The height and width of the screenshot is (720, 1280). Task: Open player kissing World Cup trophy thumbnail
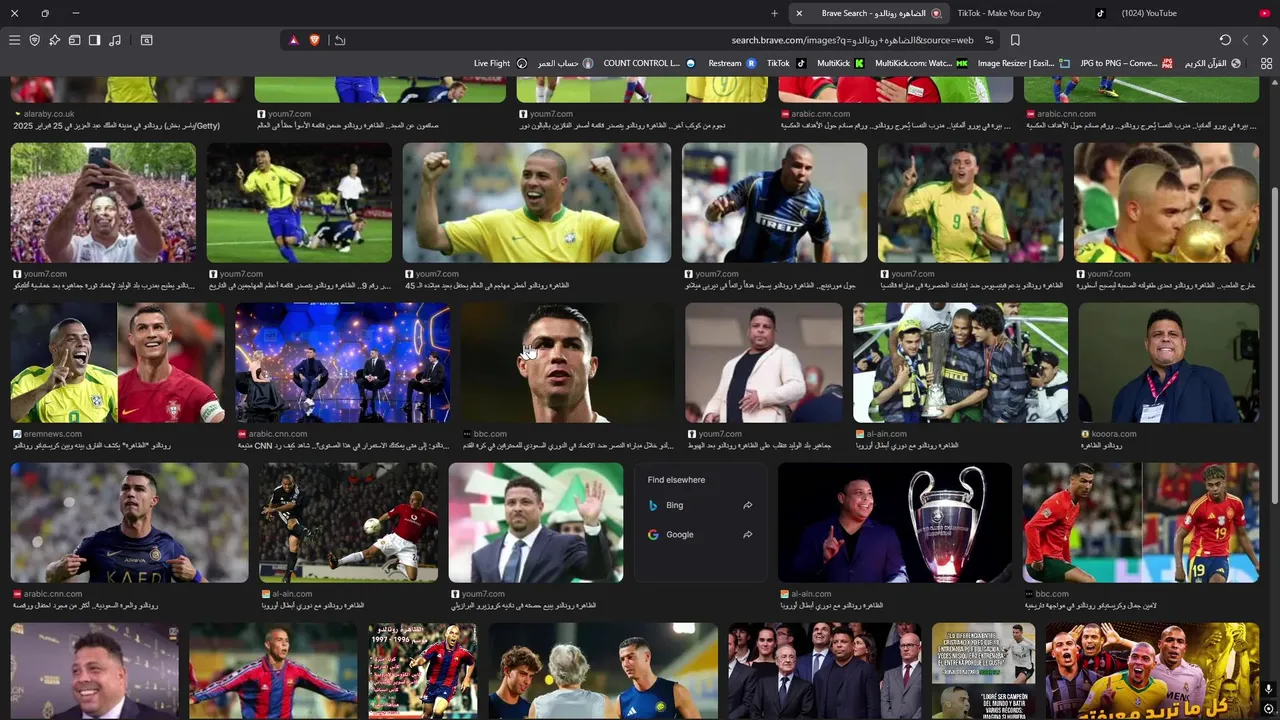(x=1166, y=203)
